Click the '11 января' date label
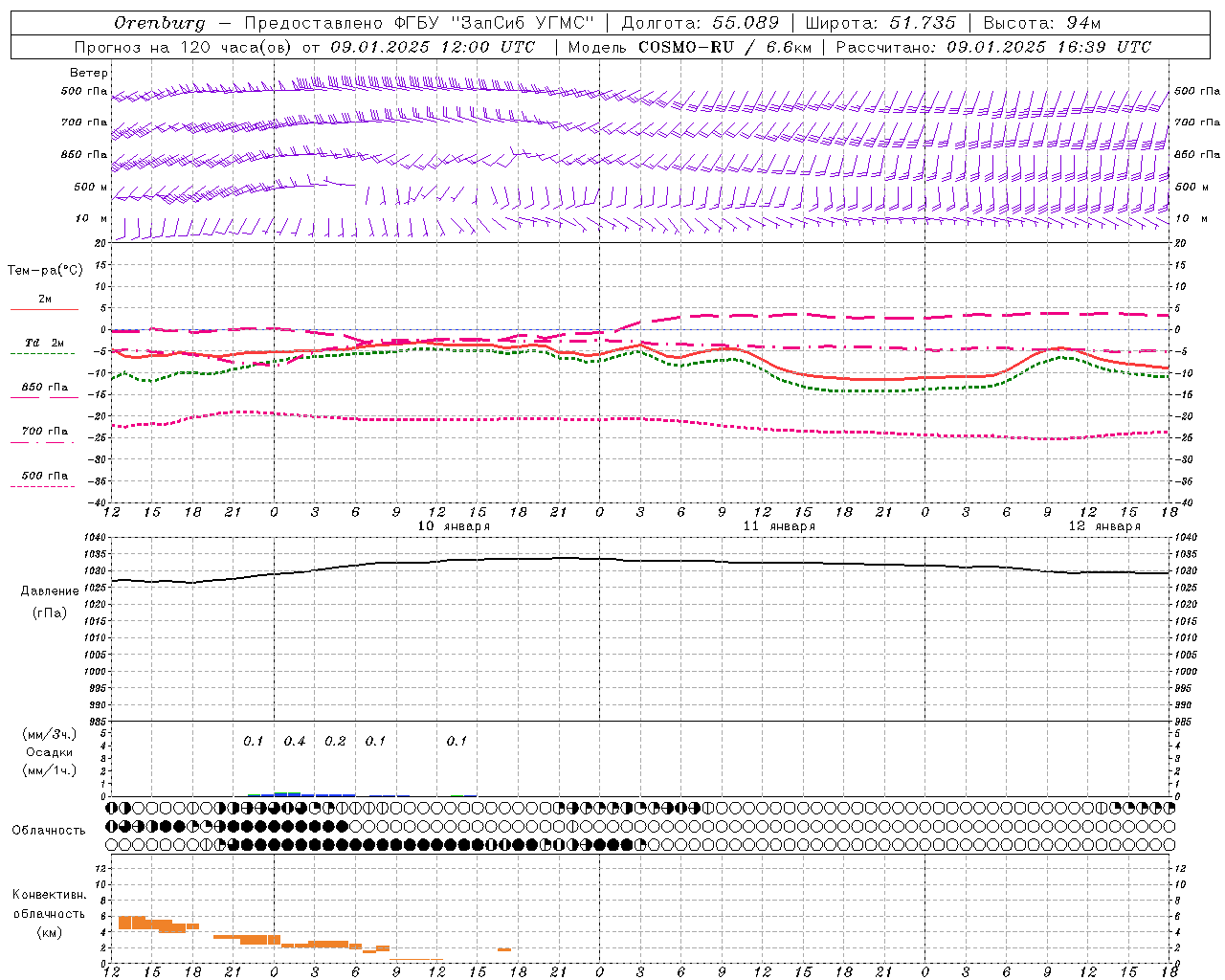 (780, 525)
